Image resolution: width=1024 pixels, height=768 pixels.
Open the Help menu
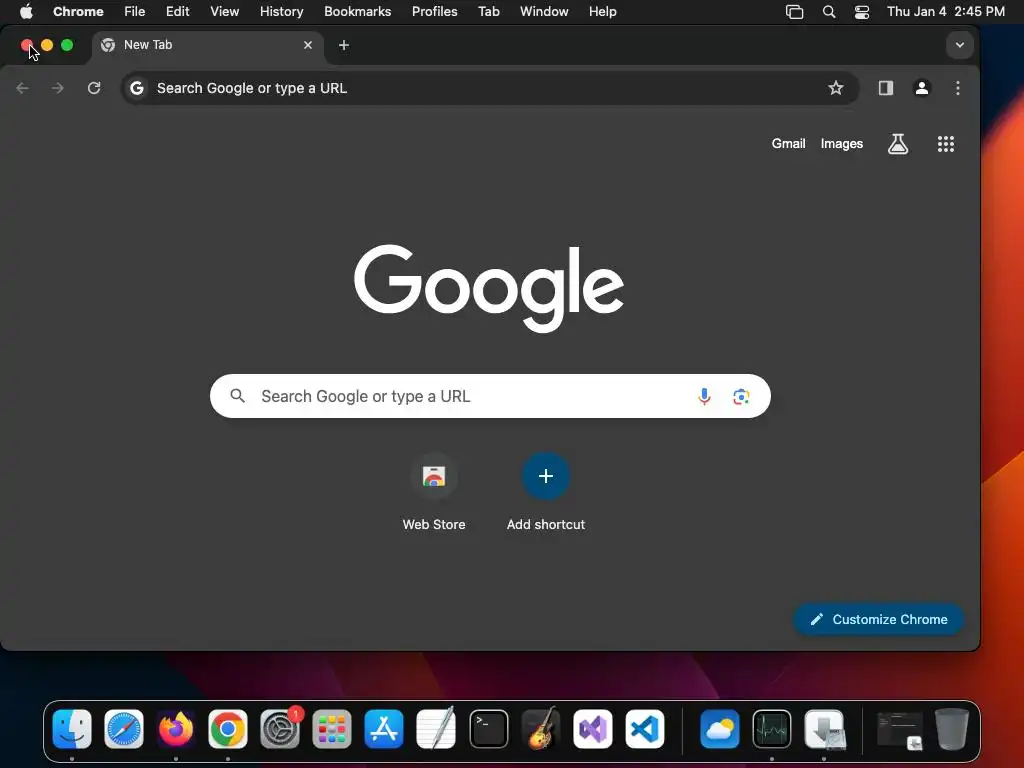click(x=602, y=12)
